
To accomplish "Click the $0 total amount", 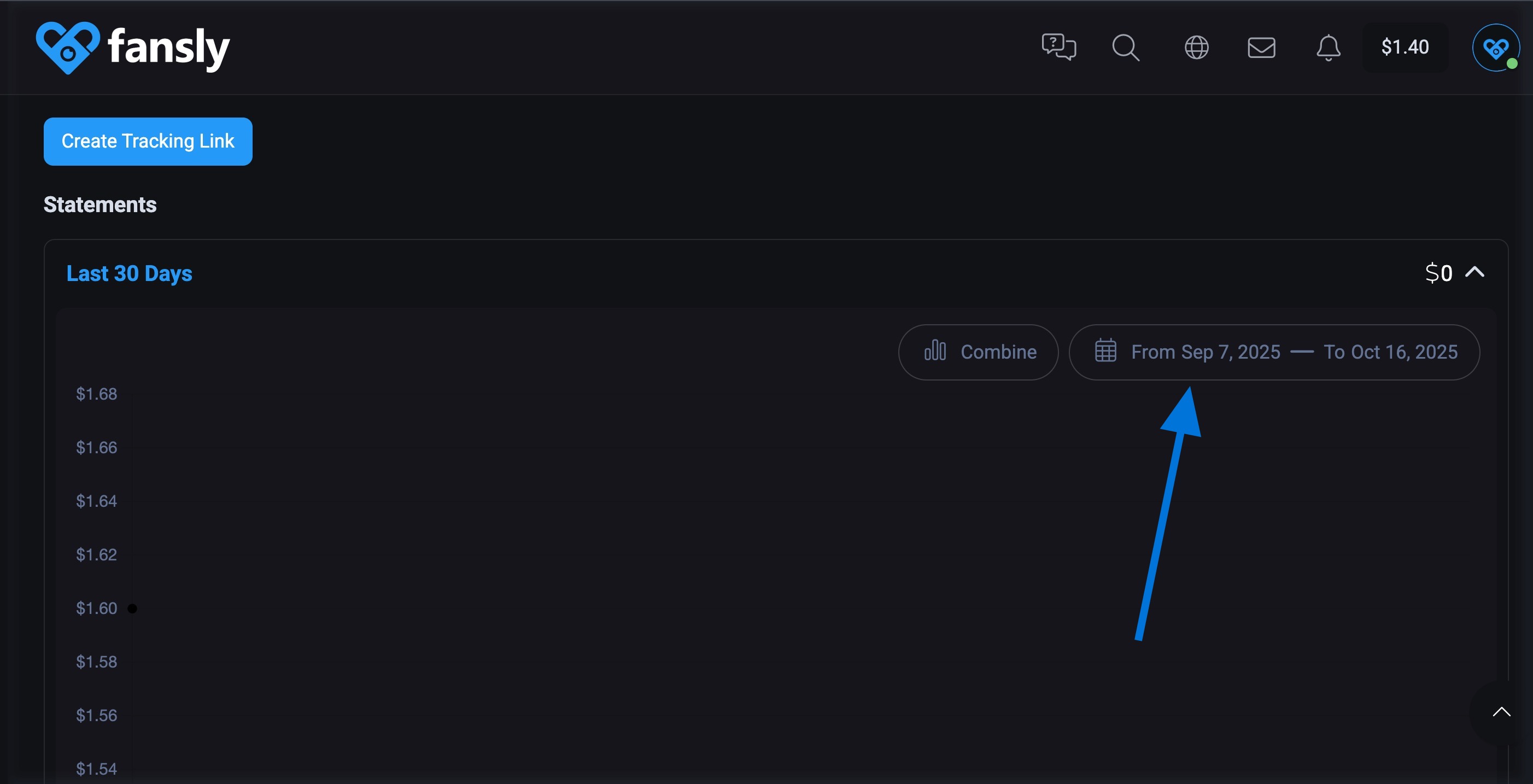I will [x=1438, y=273].
